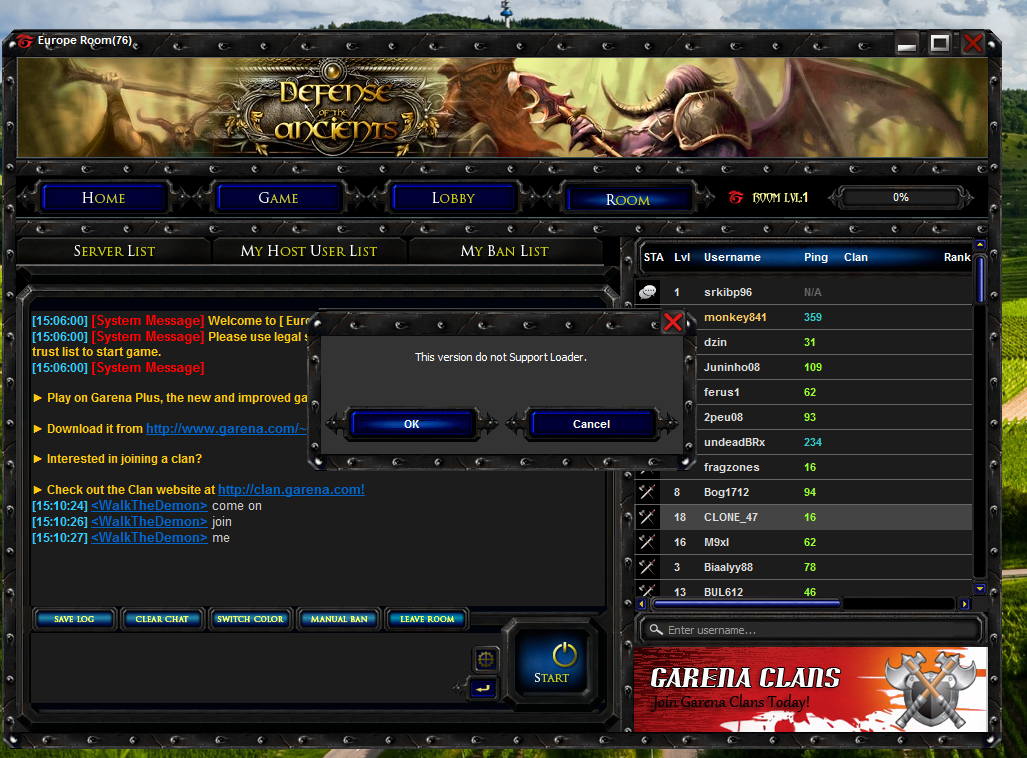This screenshot has height=758, width=1027.
Task: Open My Host User List tab
Action: click(x=308, y=251)
